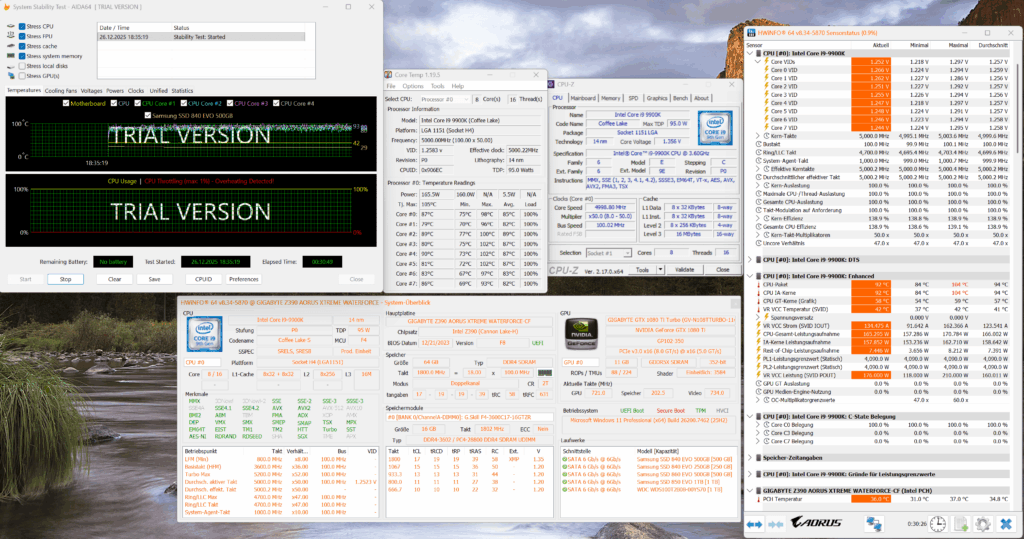
Task: Click the Validate button in CPU-Z
Action: [x=684, y=270]
